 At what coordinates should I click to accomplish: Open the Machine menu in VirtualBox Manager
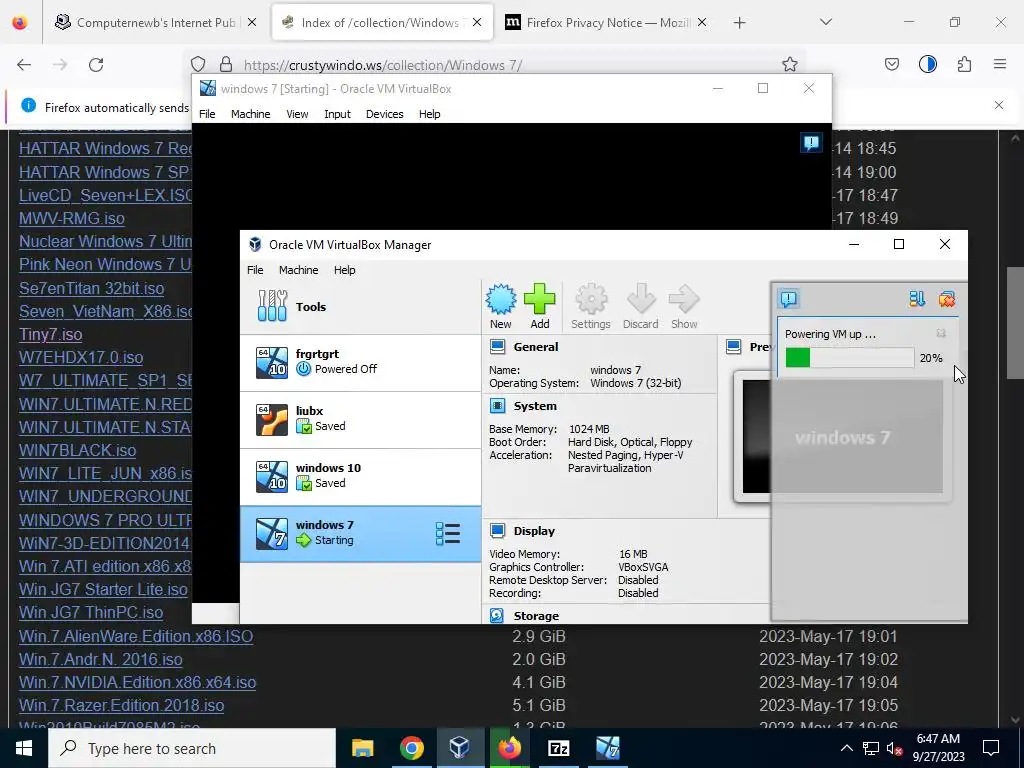pyautogui.click(x=298, y=270)
